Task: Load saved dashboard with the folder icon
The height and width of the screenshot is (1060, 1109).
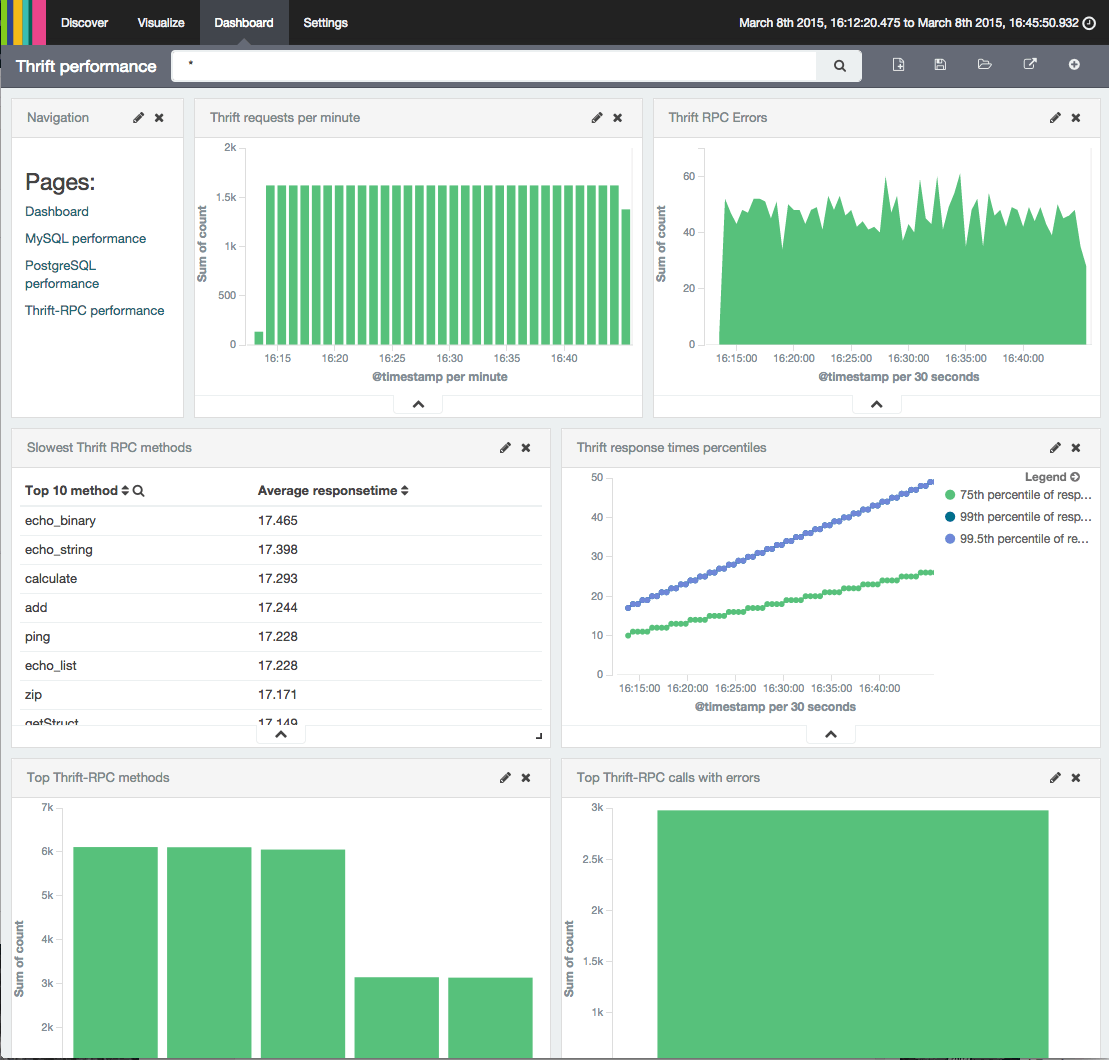Action: point(985,64)
